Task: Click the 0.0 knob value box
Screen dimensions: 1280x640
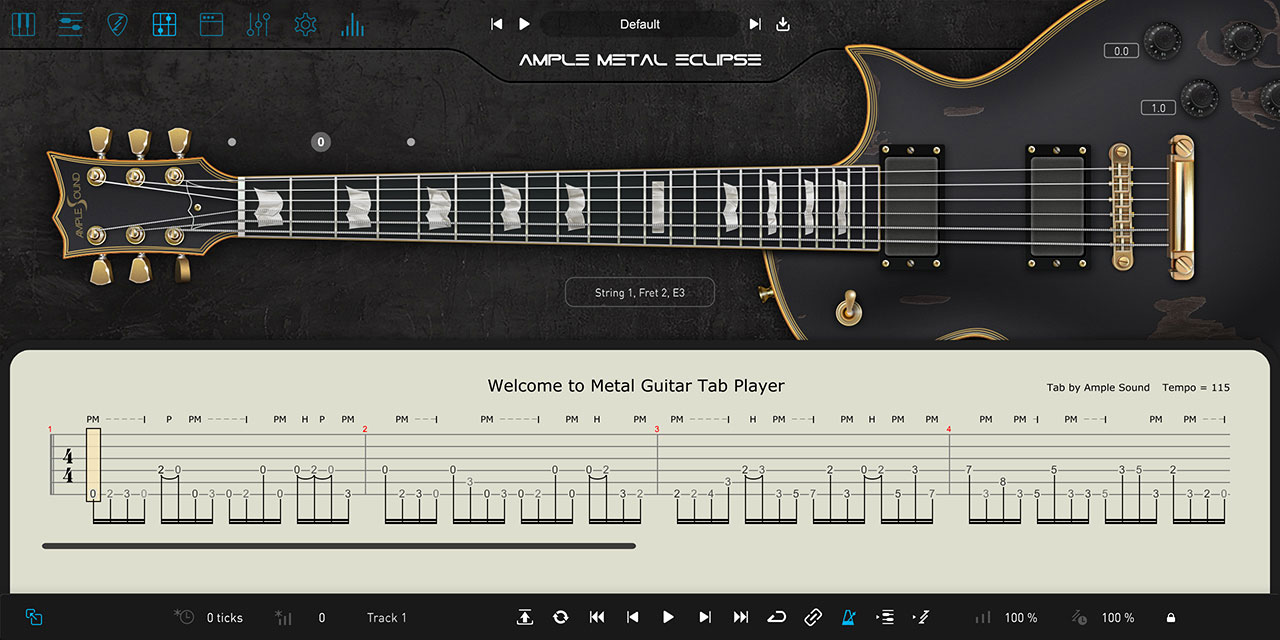Action: coord(1121,51)
